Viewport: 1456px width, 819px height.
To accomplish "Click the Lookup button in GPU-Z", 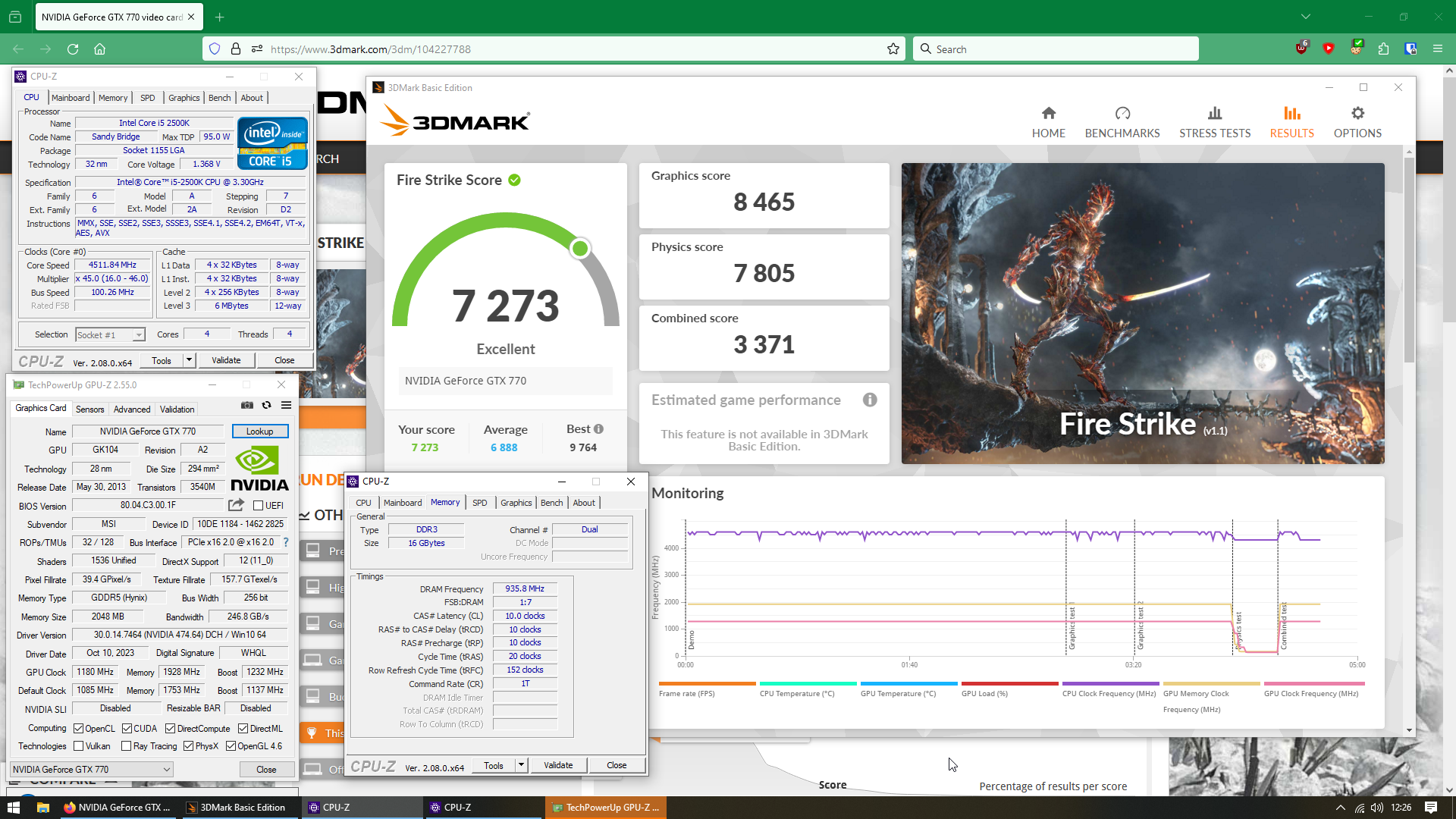I will pyautogui.click(x=259, y=431).
